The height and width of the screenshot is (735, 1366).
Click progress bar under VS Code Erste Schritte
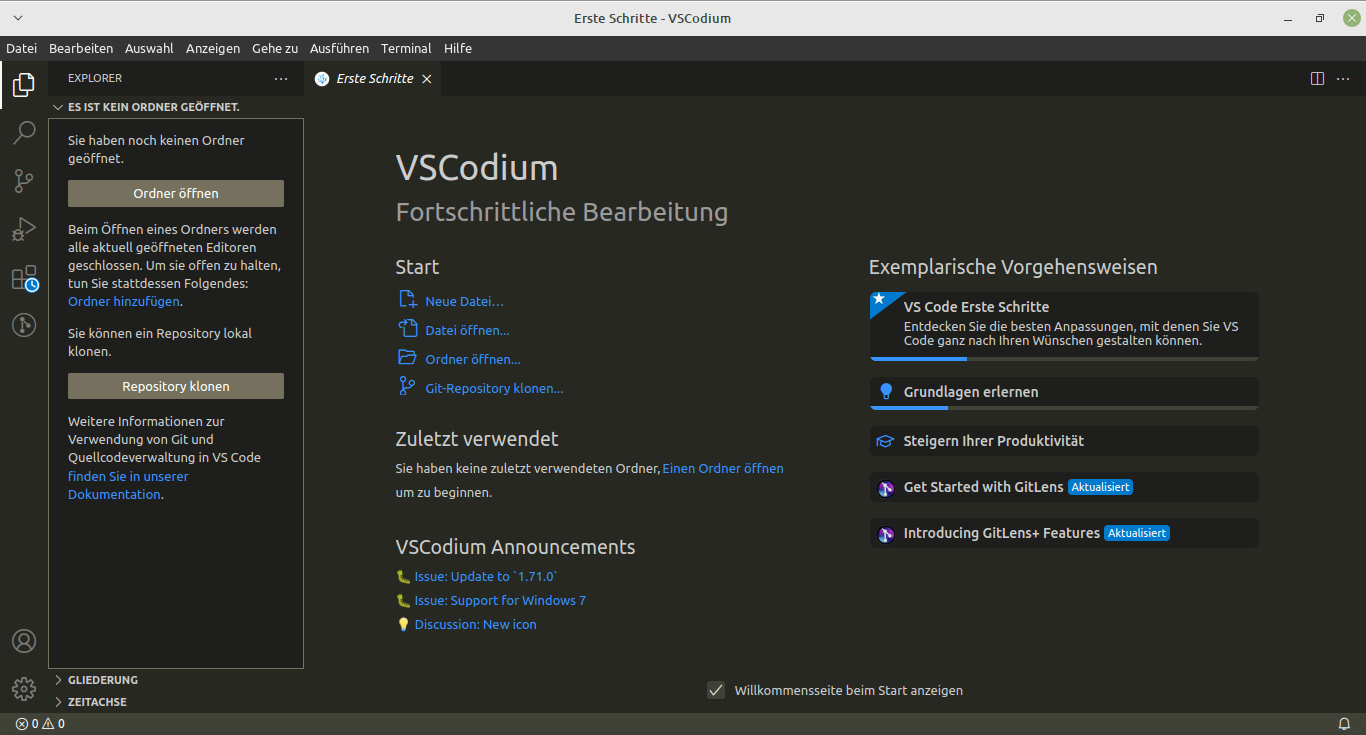point(1064,358)
